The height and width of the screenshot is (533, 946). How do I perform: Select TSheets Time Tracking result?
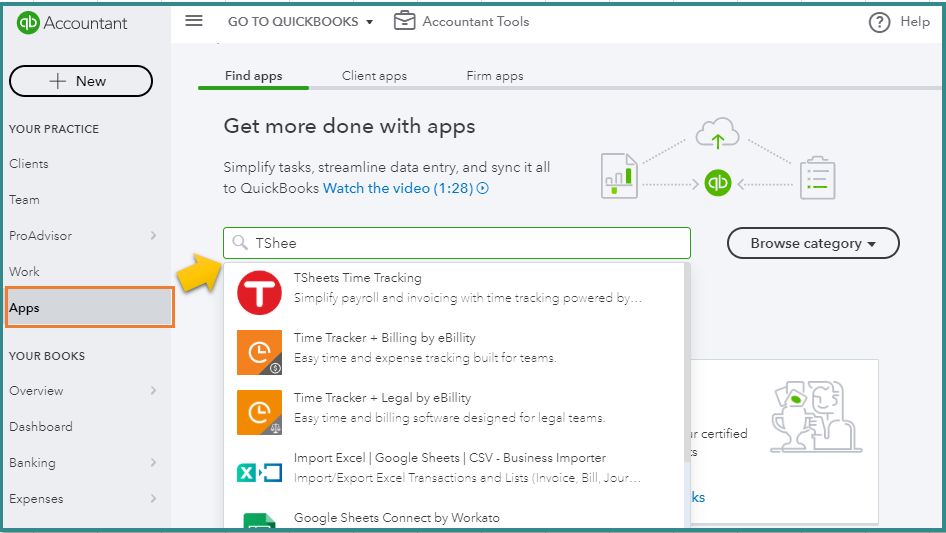pos(456,293)
